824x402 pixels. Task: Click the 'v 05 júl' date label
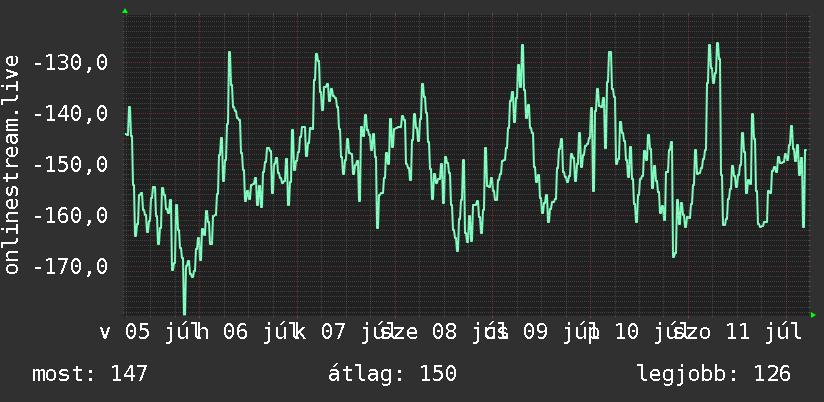coord(147,333)
